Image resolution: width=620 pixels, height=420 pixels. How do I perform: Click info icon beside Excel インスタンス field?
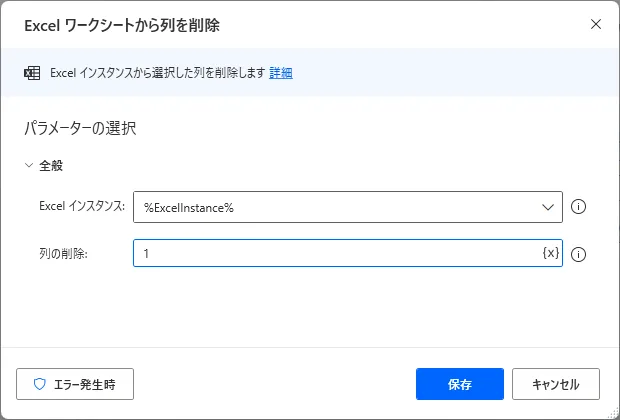click(x=578, y=207)
